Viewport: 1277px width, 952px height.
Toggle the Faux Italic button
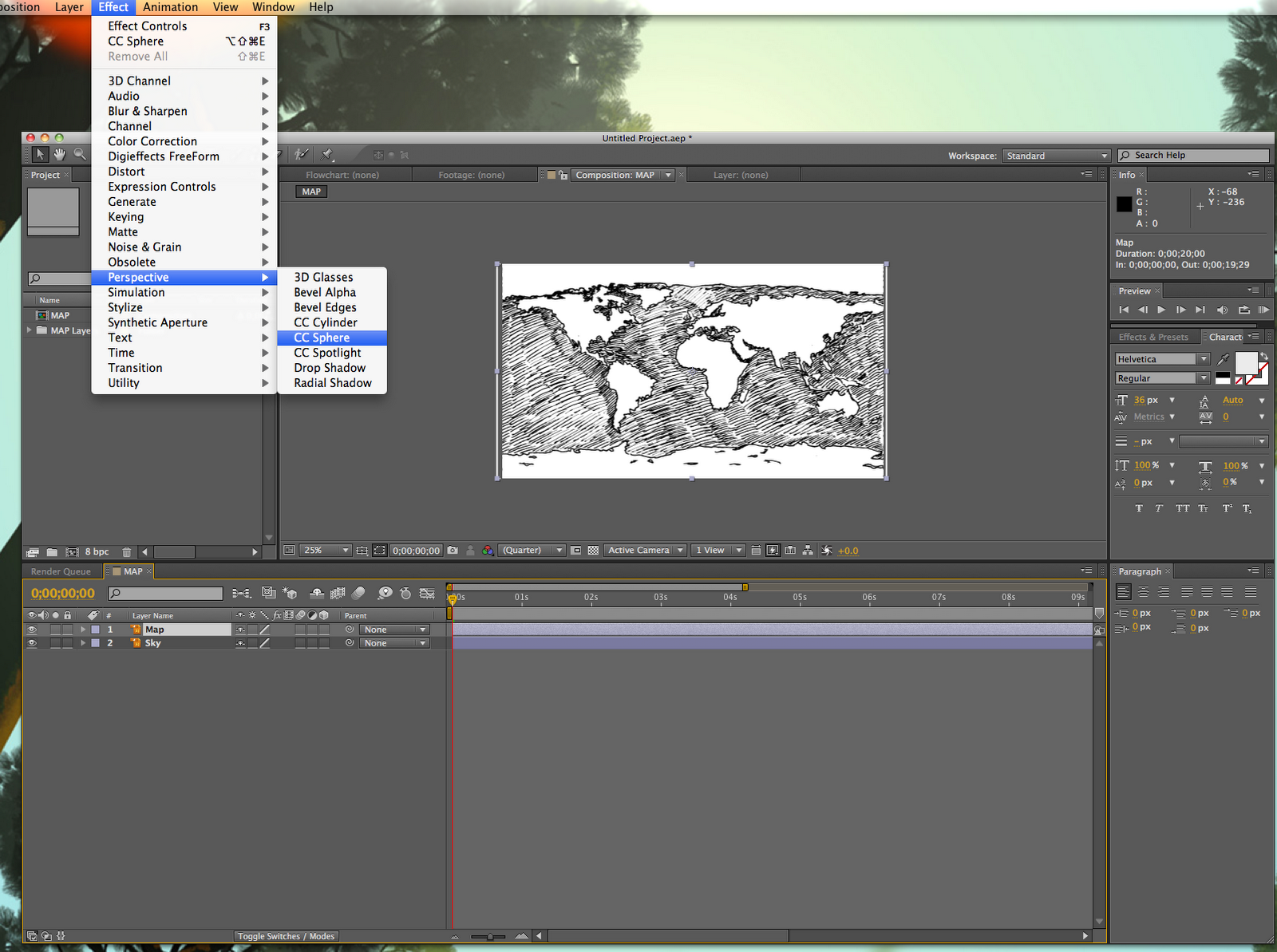(x=1159, y=508)
